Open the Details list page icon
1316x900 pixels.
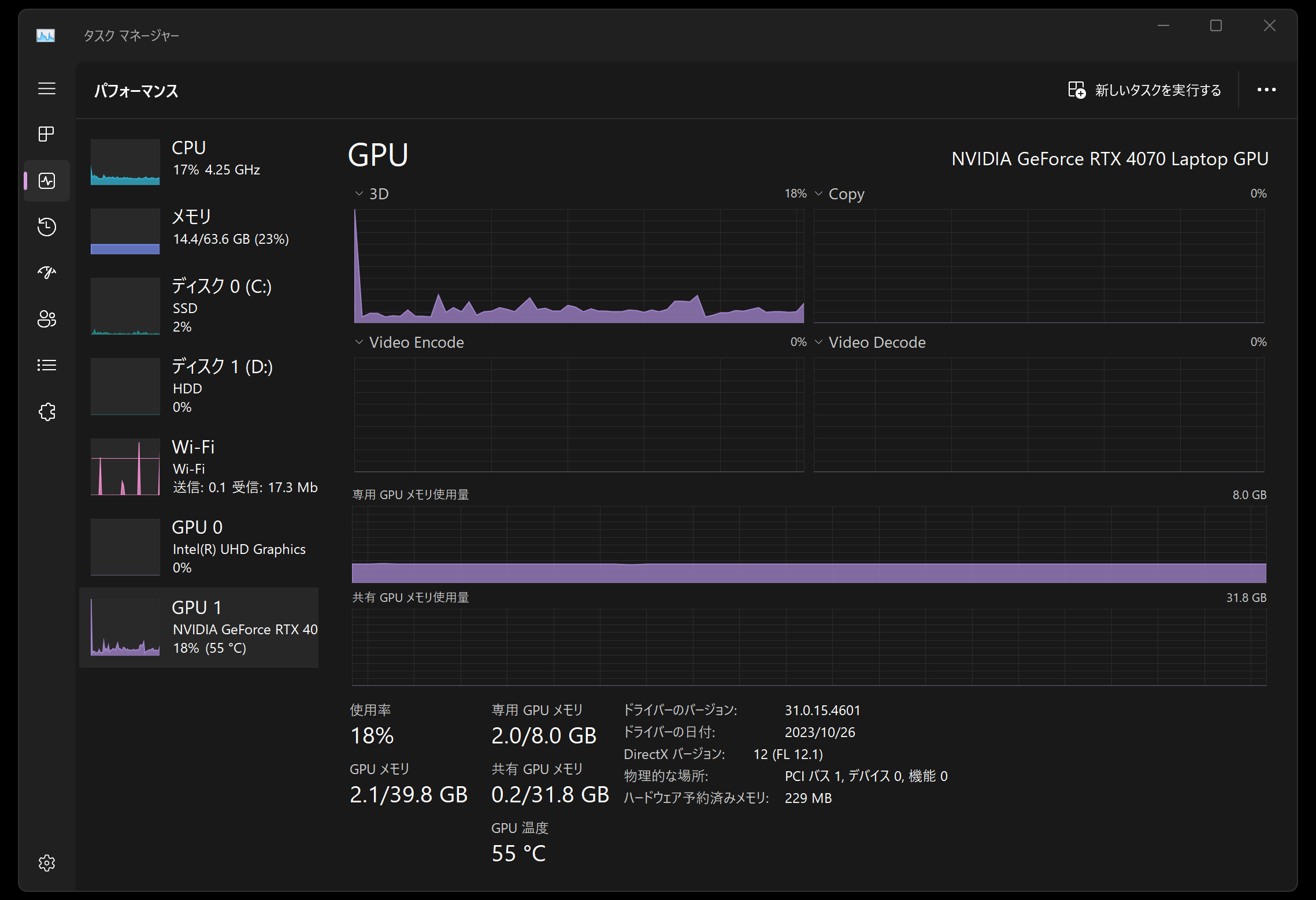tap(47, 365)
